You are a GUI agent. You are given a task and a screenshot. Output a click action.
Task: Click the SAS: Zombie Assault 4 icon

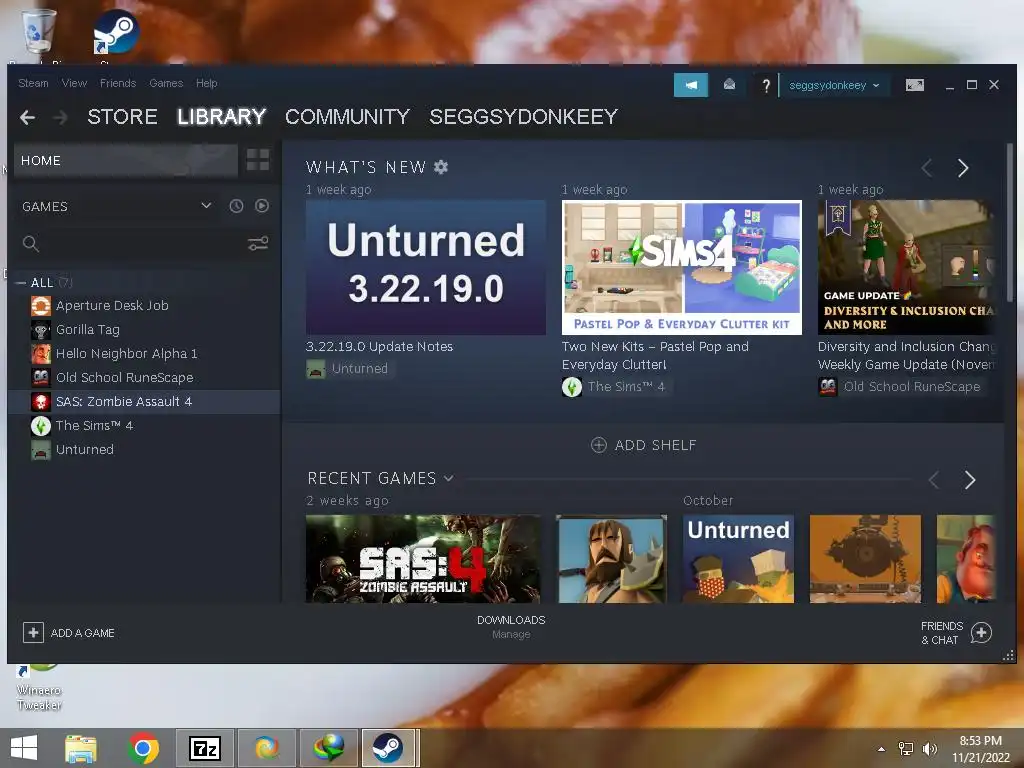(40, 402)
